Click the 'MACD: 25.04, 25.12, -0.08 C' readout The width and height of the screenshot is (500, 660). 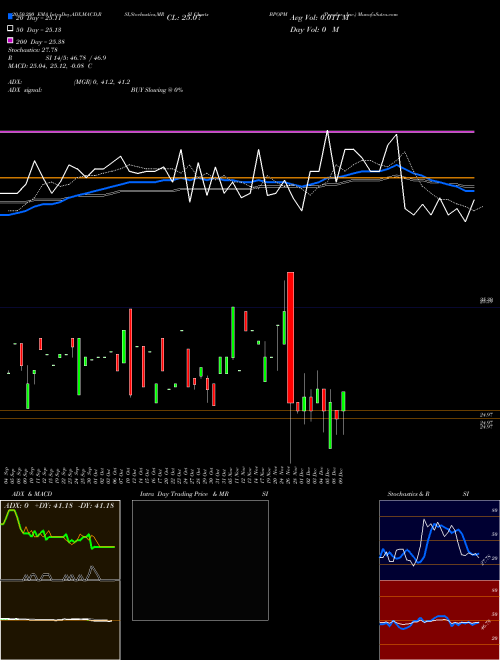coord(50,66)
